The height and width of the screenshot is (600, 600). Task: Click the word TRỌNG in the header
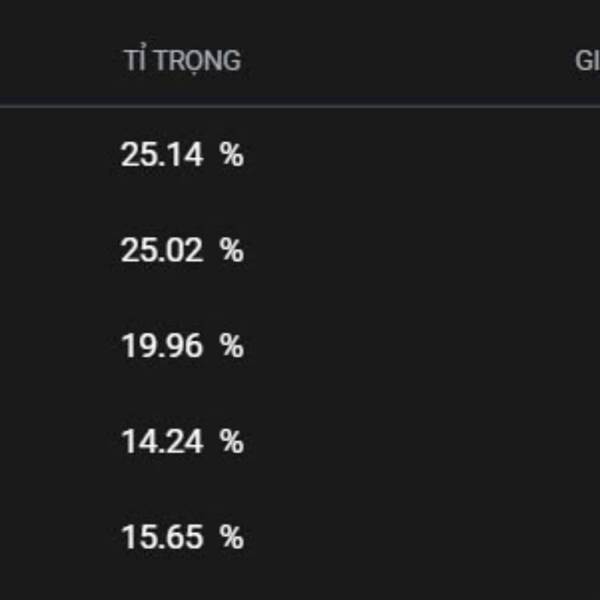(198, 61)
